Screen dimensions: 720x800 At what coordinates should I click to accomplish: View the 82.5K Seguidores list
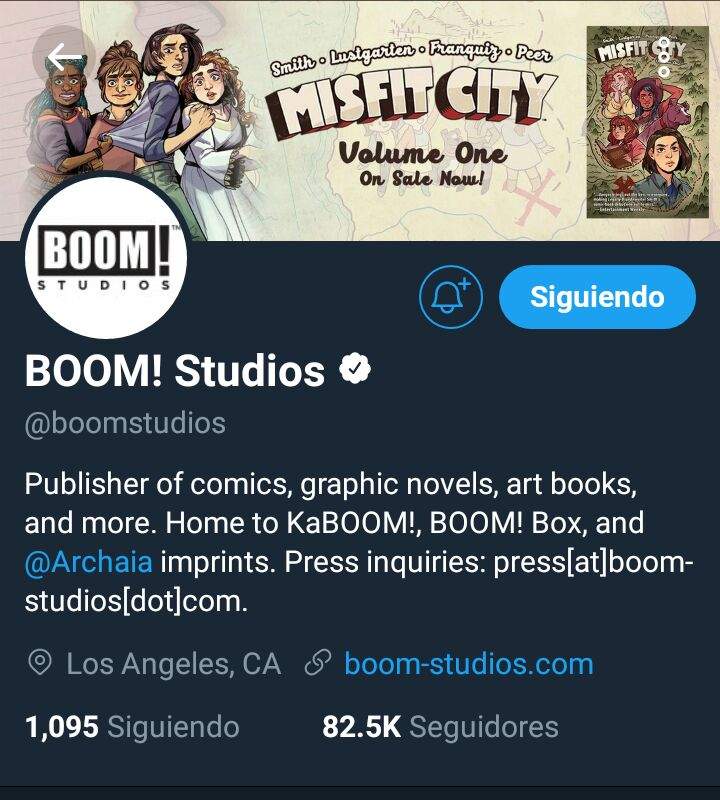point(440,727)
